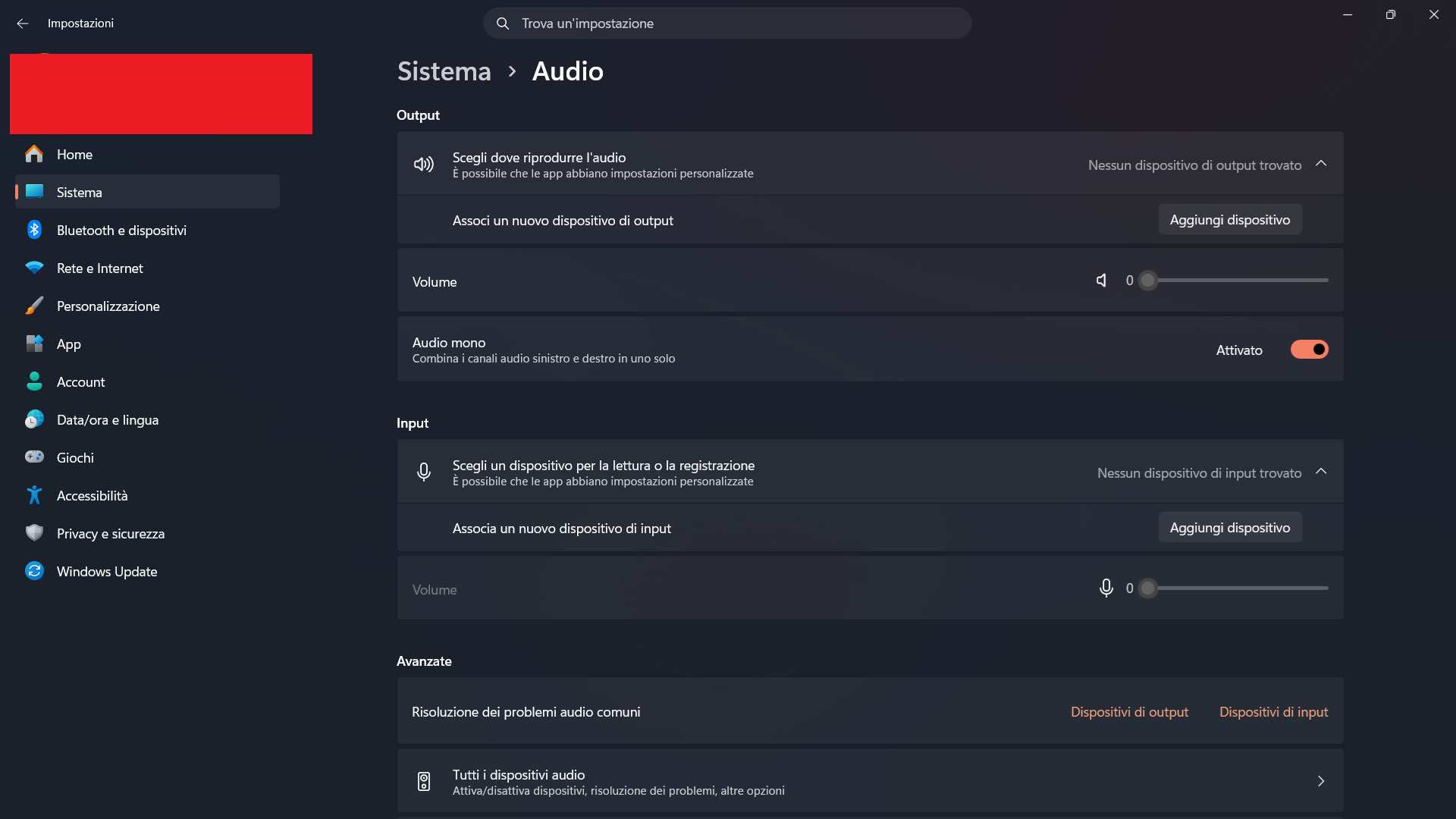Click the back arrow icon
Viewport: 1456px width, 819px height.
click(22, 24)
